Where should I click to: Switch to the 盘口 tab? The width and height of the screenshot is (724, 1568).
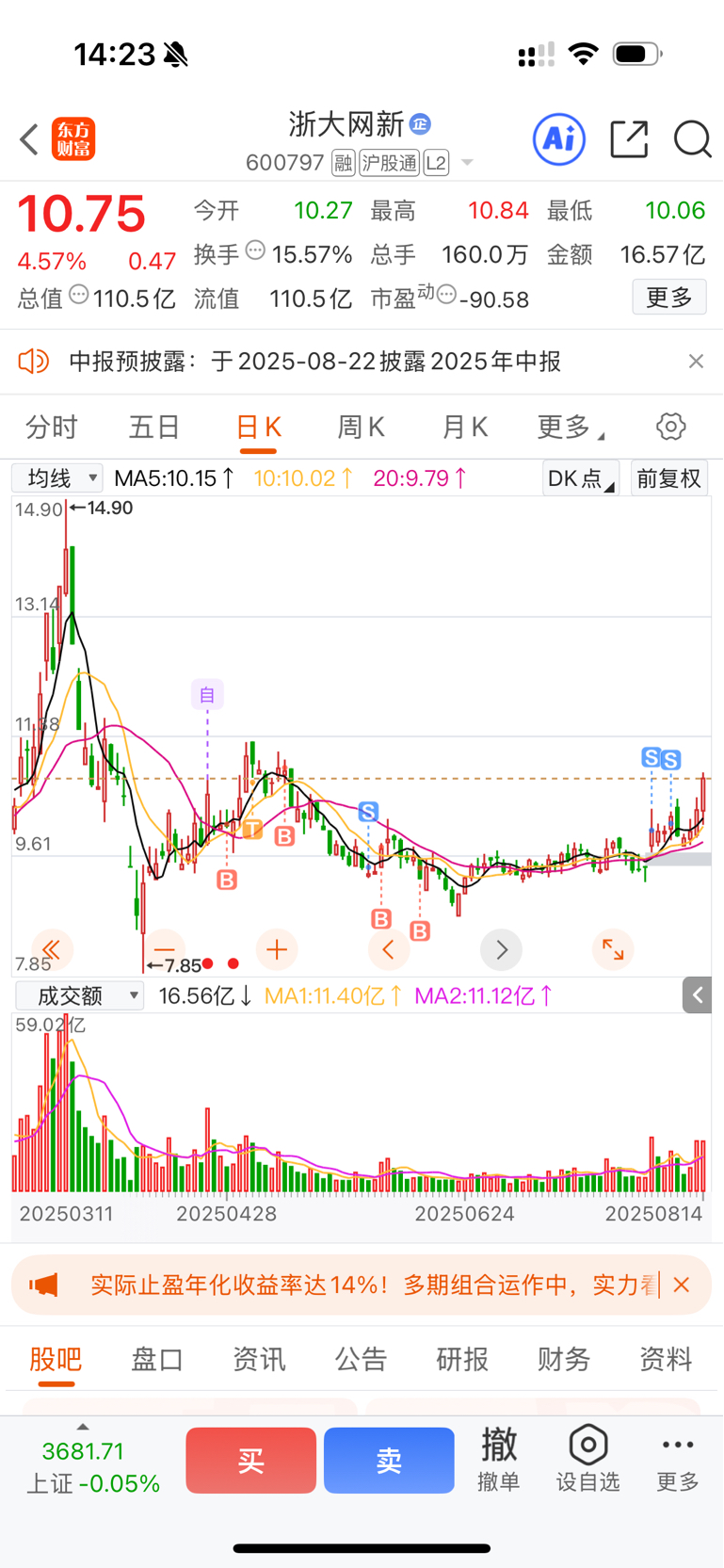157,1359
